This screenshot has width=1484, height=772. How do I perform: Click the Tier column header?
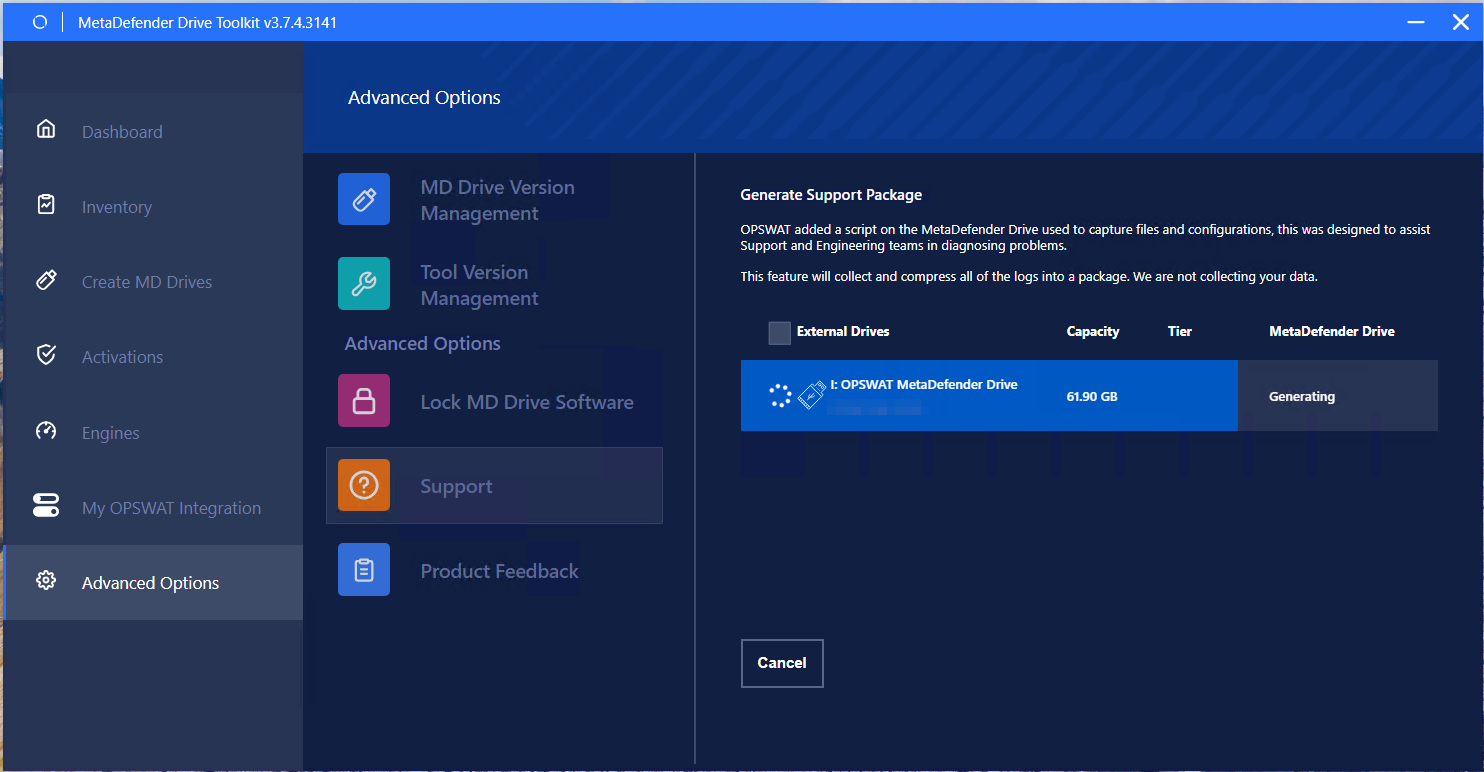[1180, 331]
